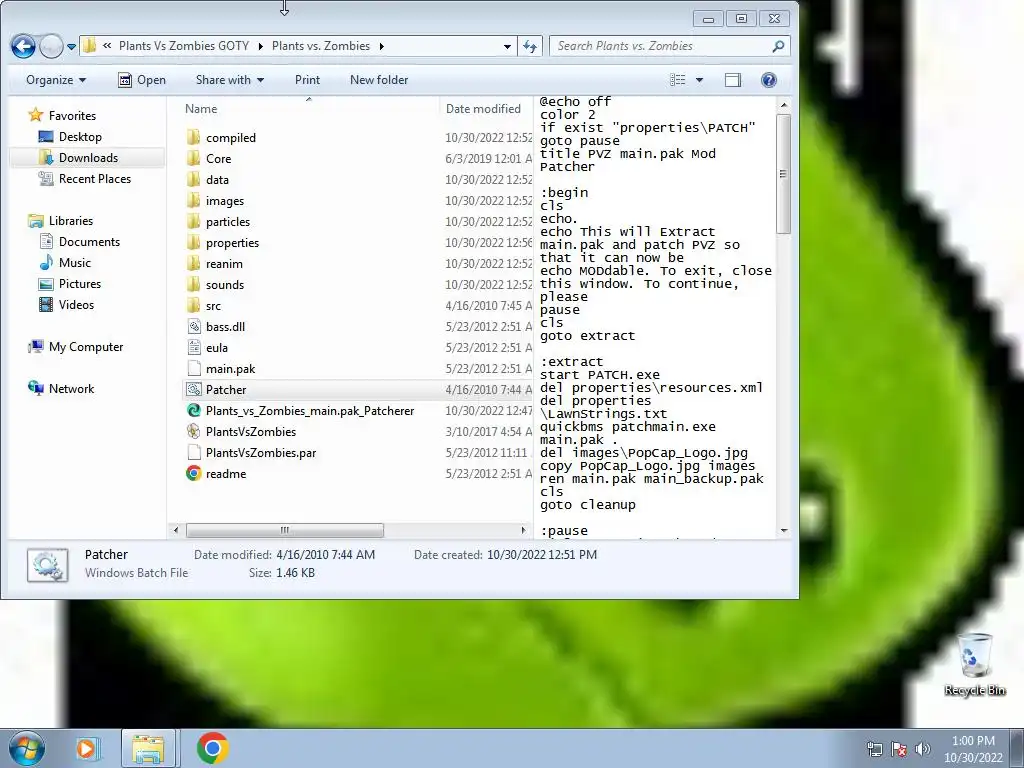Select the eula file icon
Screen dimensions: 1024x768
pyautogui.click(x=193, y=347)
